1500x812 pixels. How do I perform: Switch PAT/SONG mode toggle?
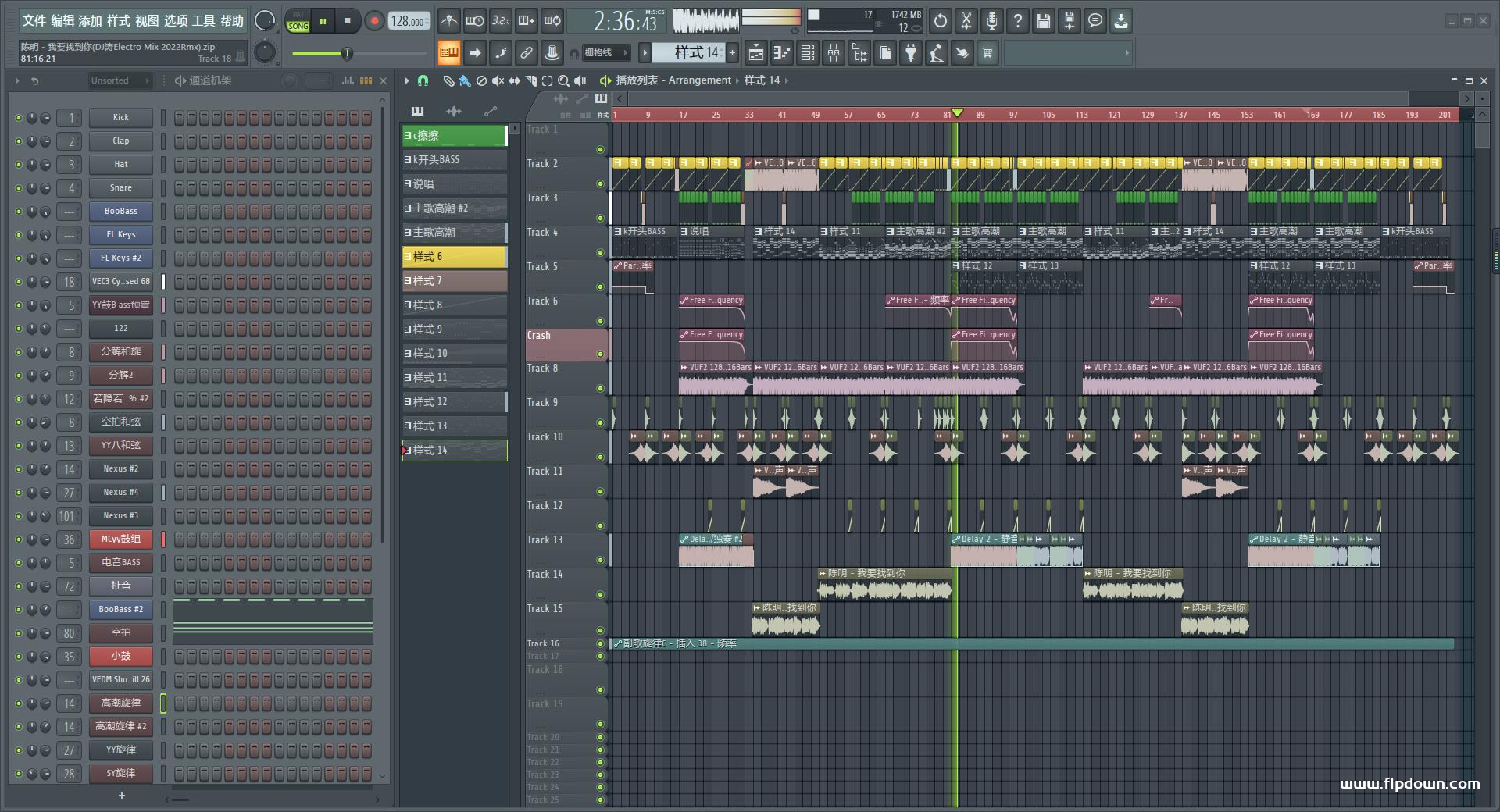298,21
